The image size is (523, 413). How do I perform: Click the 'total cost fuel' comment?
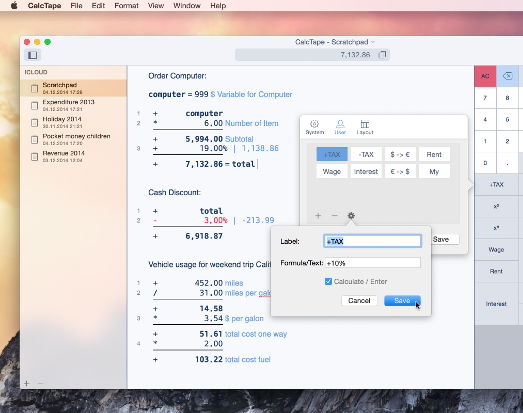[x=247, y=359]
